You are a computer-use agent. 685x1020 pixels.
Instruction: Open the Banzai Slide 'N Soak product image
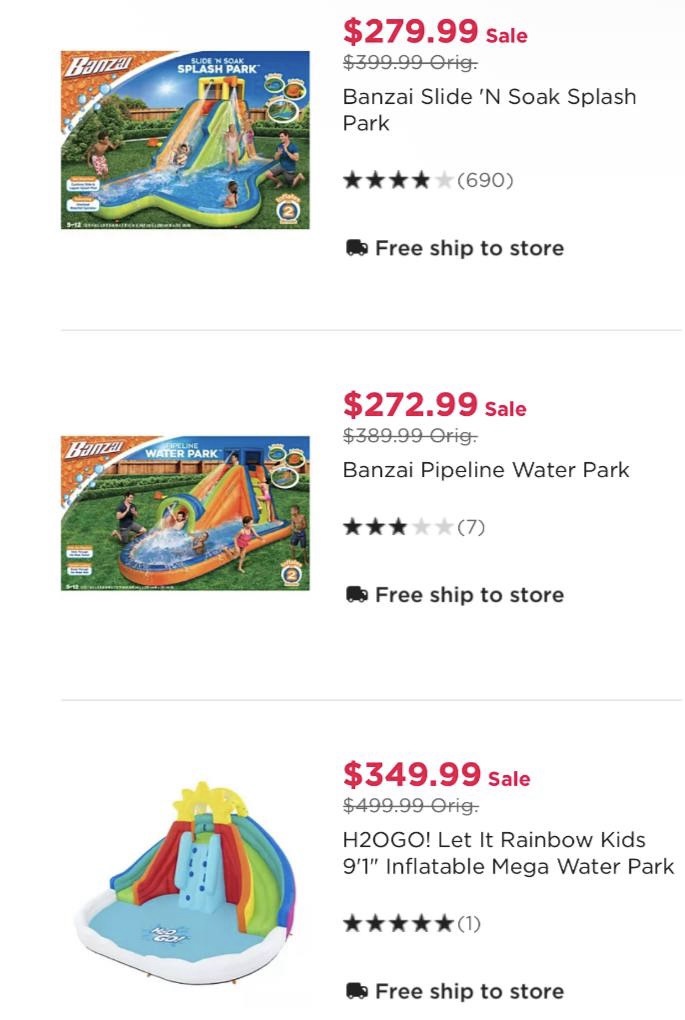tap(185, 140)
